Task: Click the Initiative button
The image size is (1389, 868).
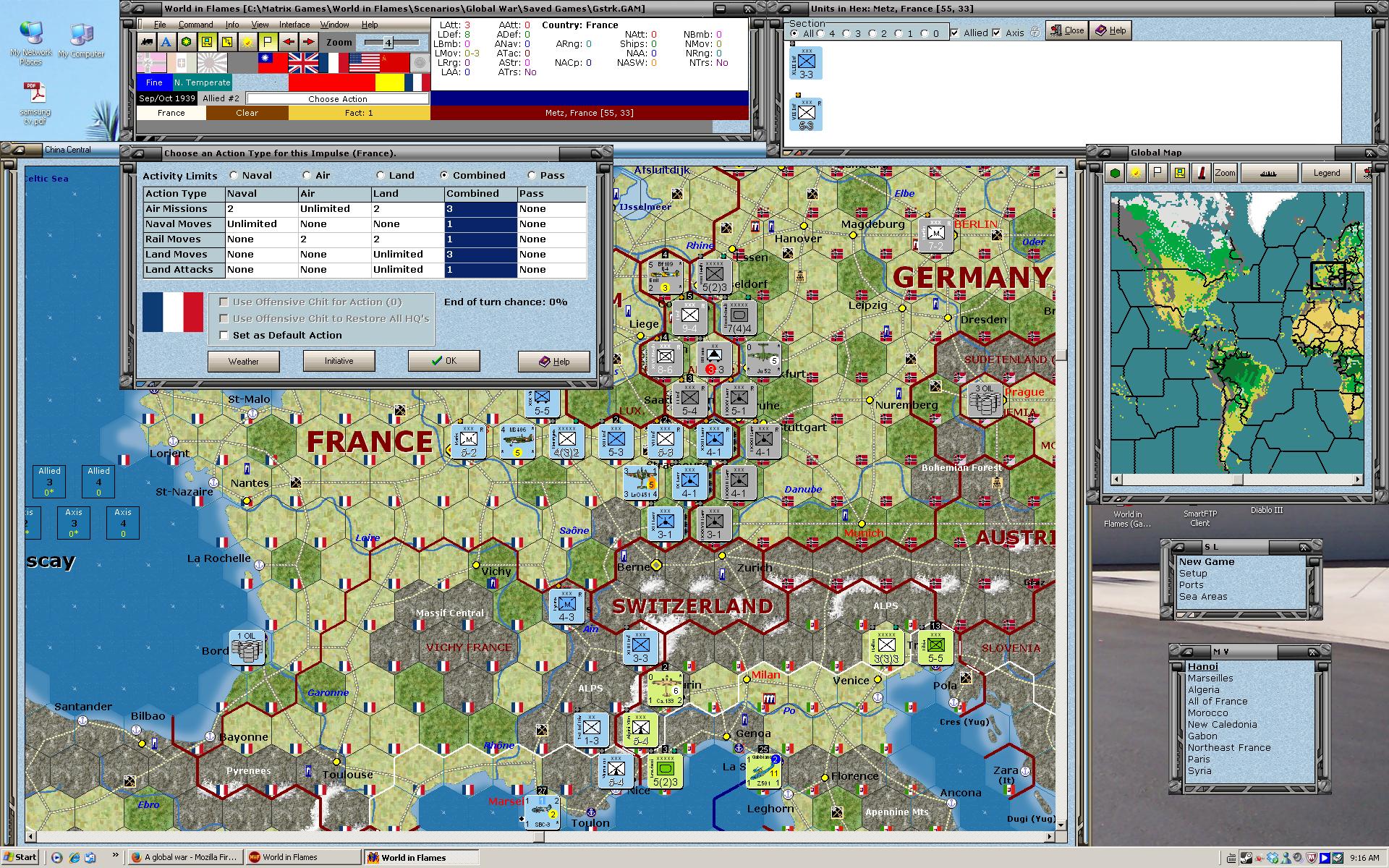Action: tap(339, 361)
